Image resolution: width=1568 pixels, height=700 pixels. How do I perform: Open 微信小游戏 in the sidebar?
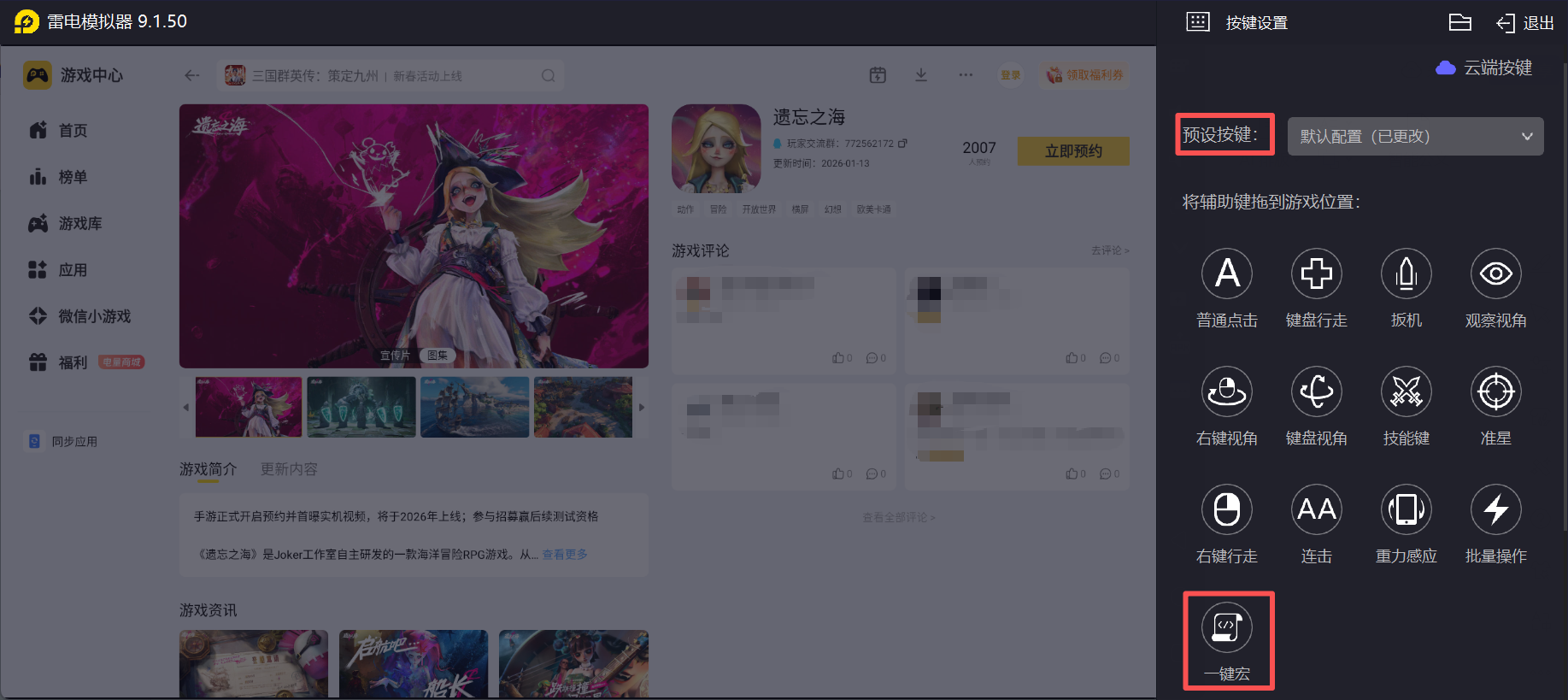(x=79, y=316)
